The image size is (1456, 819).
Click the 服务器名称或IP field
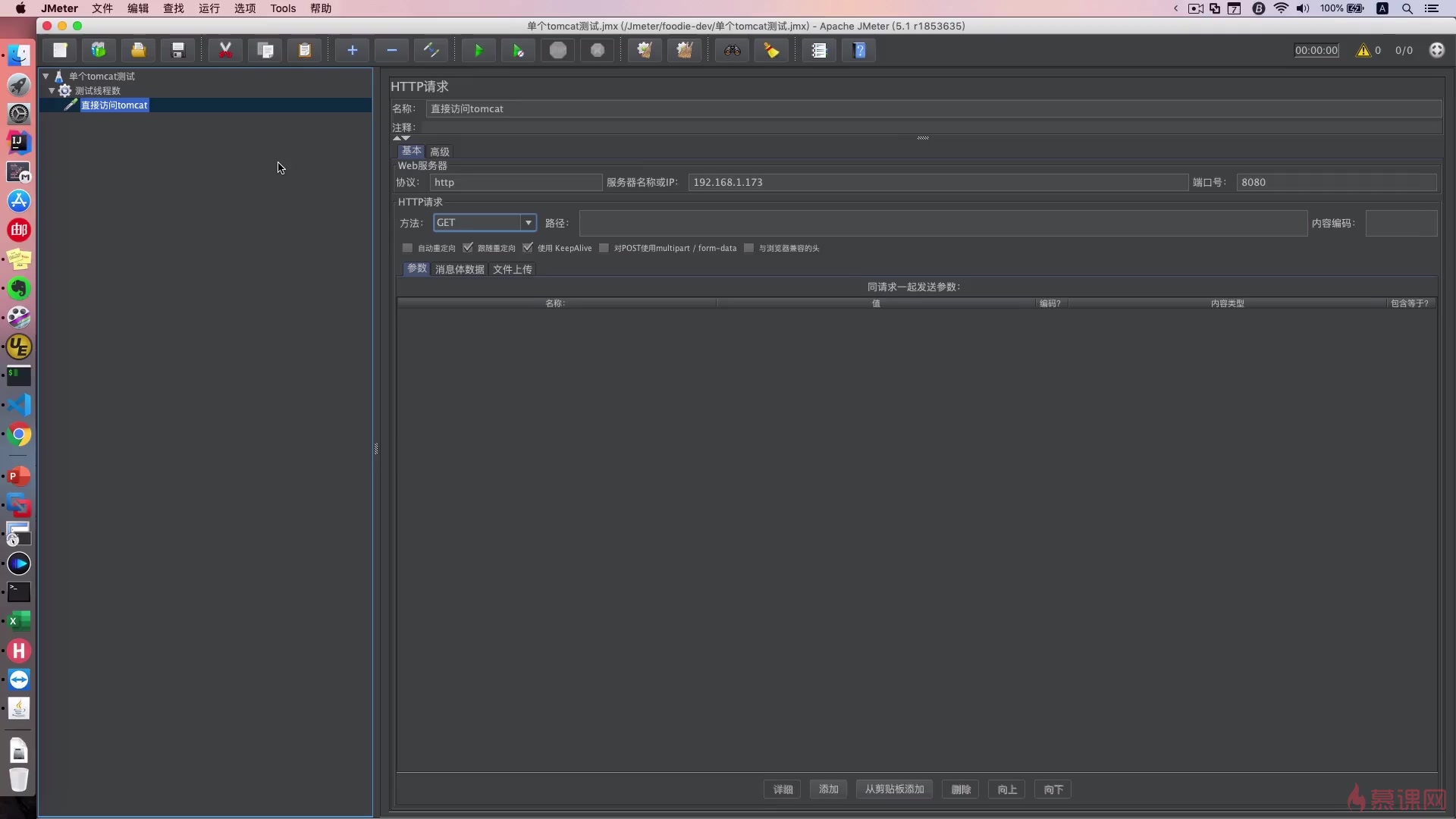tap(938, 182)
